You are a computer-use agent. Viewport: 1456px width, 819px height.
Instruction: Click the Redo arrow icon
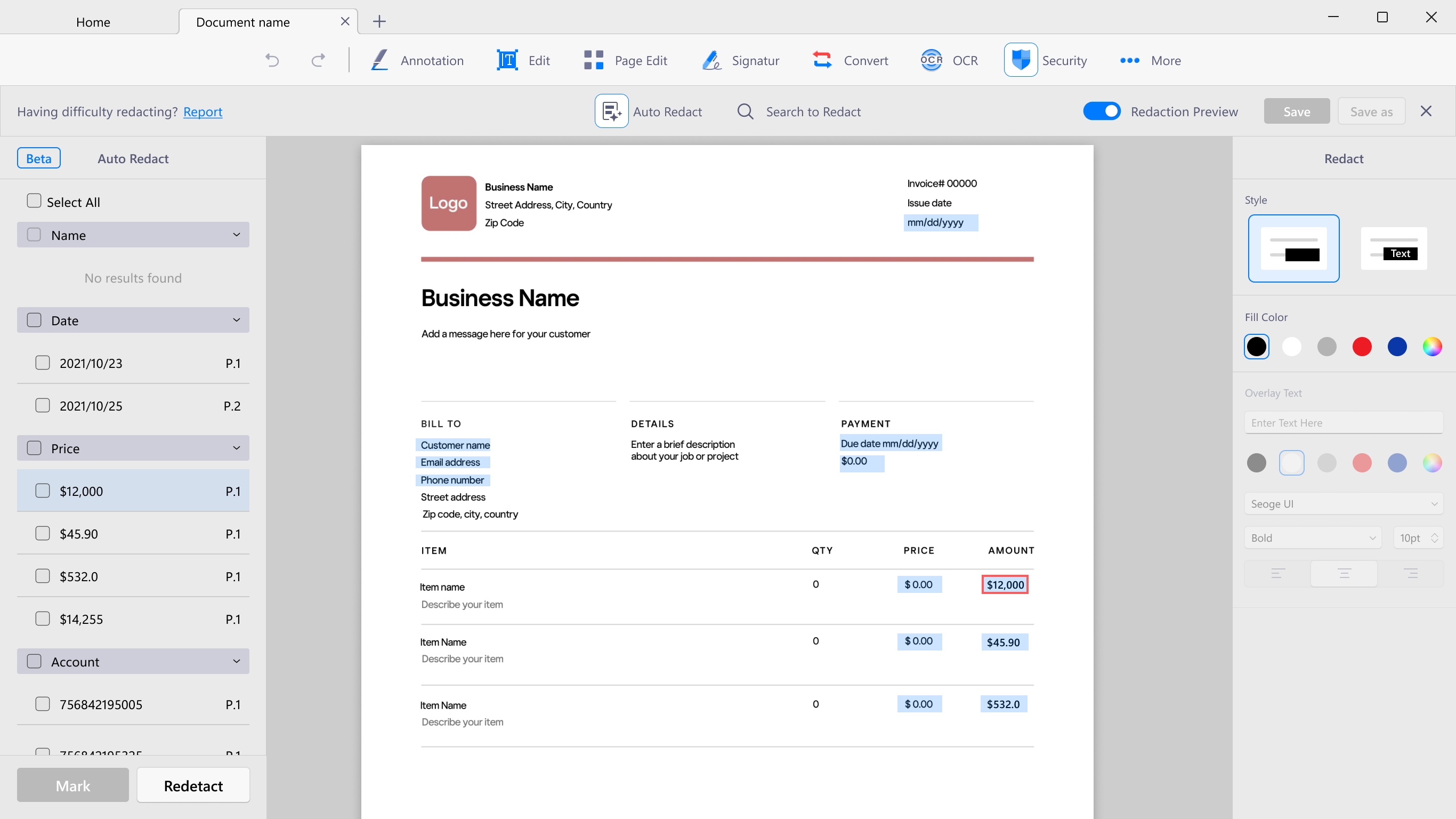coord(319,60)
